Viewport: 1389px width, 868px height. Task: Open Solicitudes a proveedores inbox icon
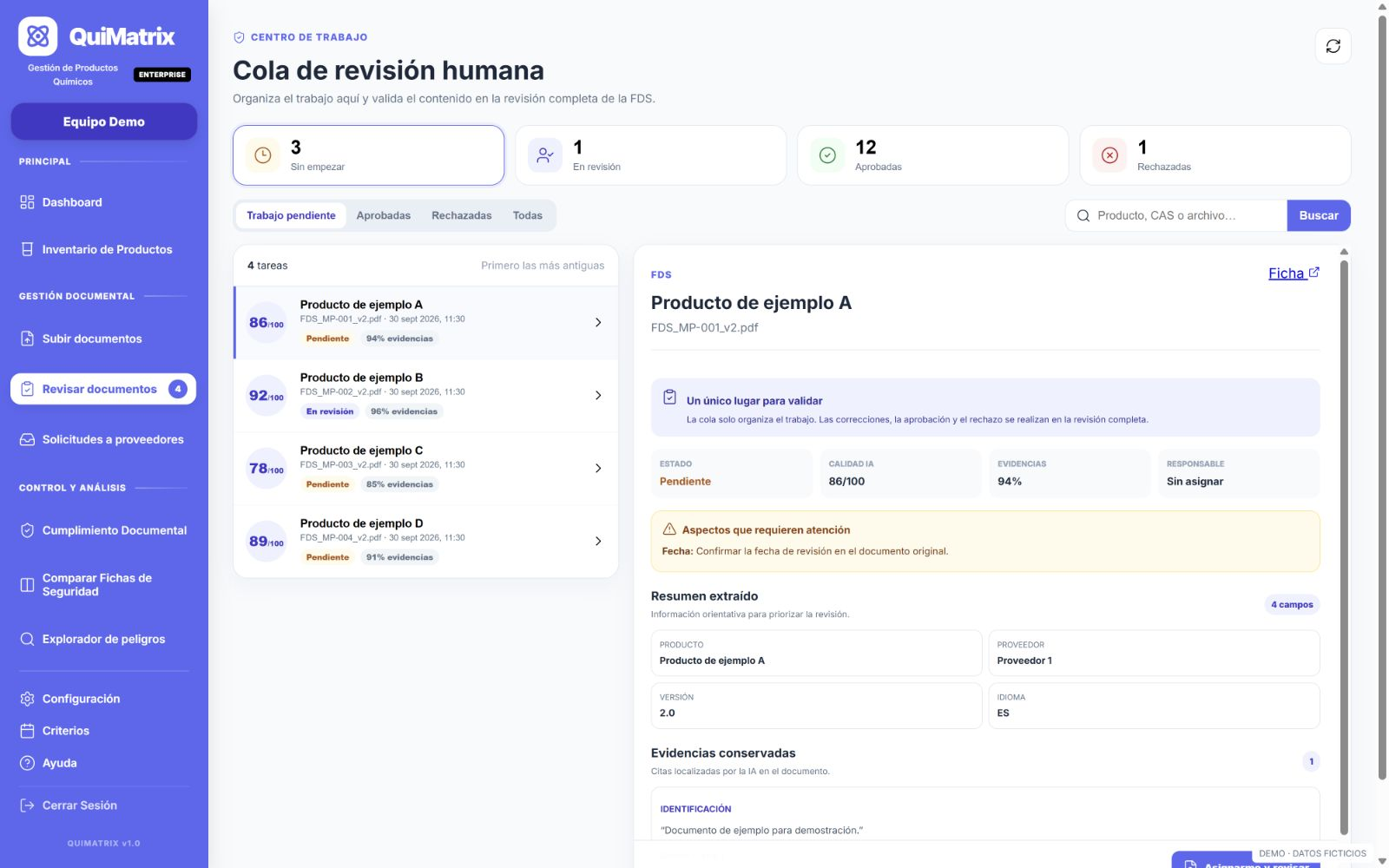coord(27,439)
